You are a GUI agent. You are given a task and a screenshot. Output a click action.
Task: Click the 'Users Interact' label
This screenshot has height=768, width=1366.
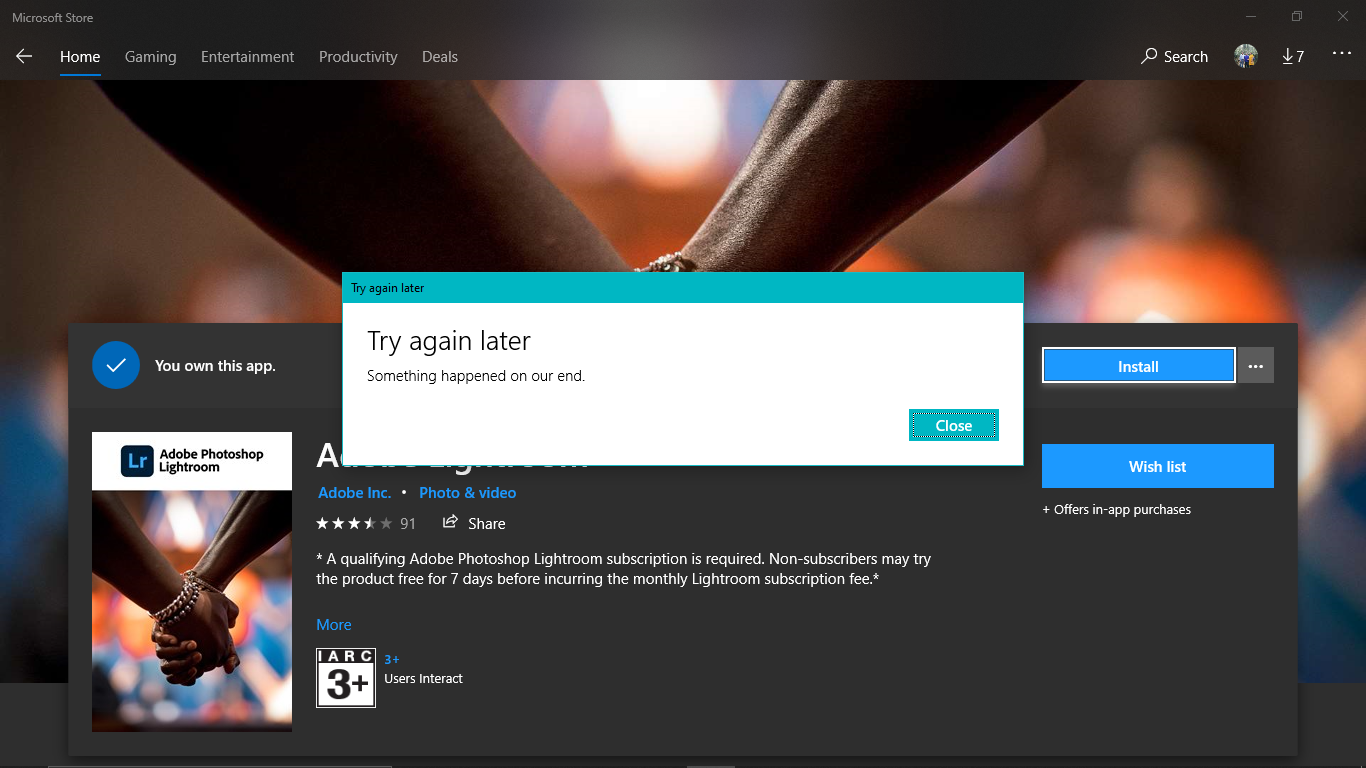[x=424, y=679]
